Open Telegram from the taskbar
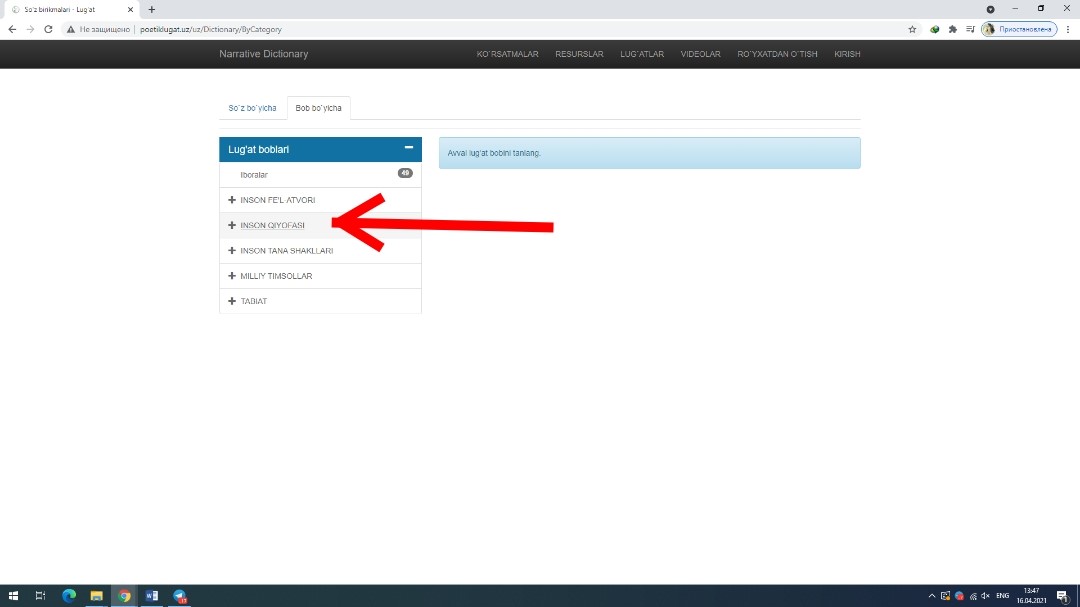This screenshot has height=607, width=1080. tap(179, 596)
